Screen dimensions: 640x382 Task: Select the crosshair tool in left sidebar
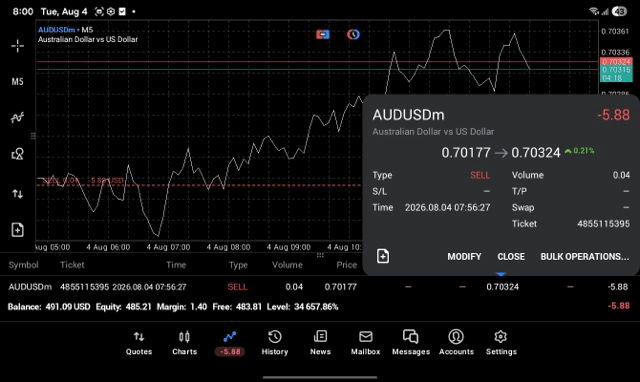(18, 46)
